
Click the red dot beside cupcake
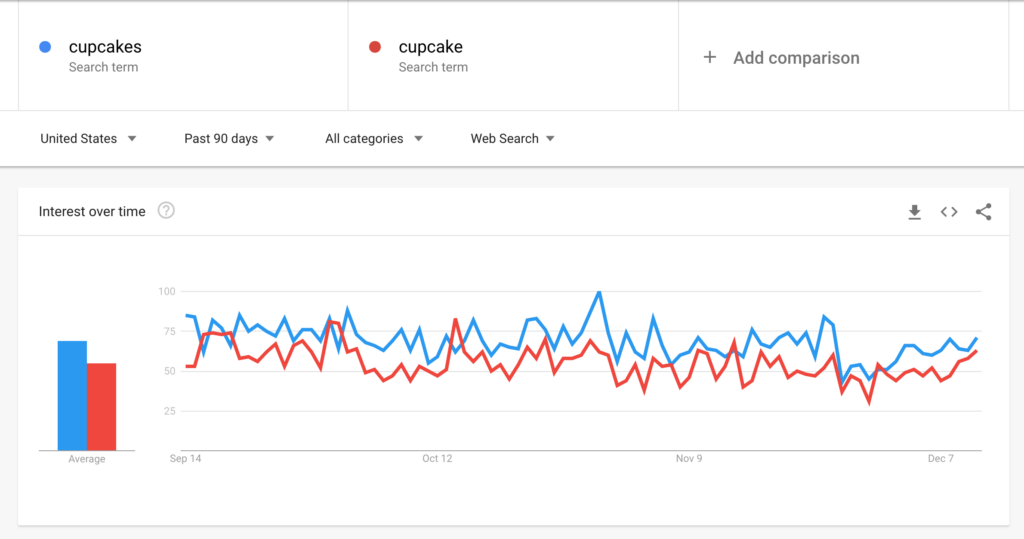tap(375, 46)
